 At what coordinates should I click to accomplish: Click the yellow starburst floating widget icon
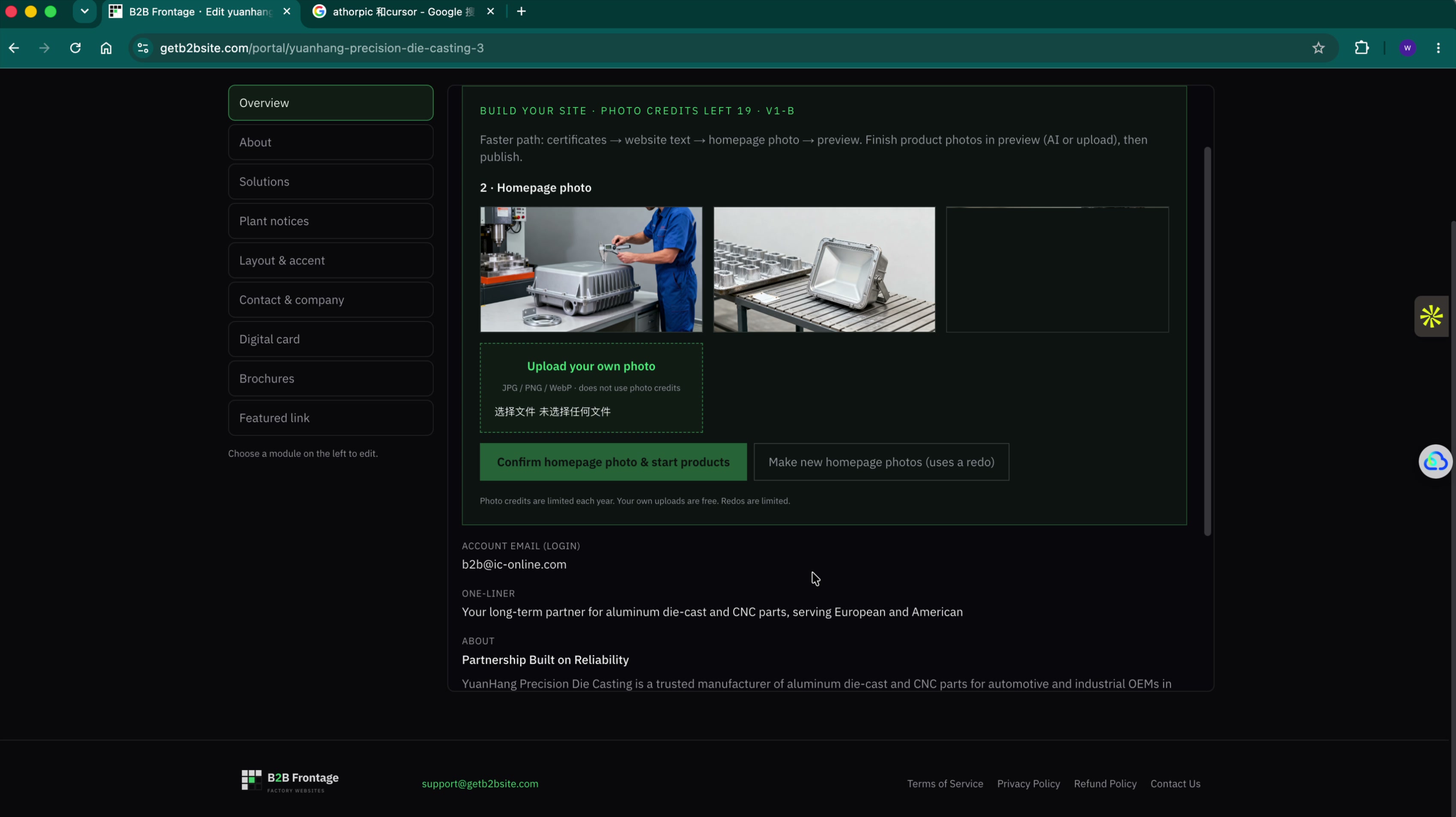pos(1431,316)
